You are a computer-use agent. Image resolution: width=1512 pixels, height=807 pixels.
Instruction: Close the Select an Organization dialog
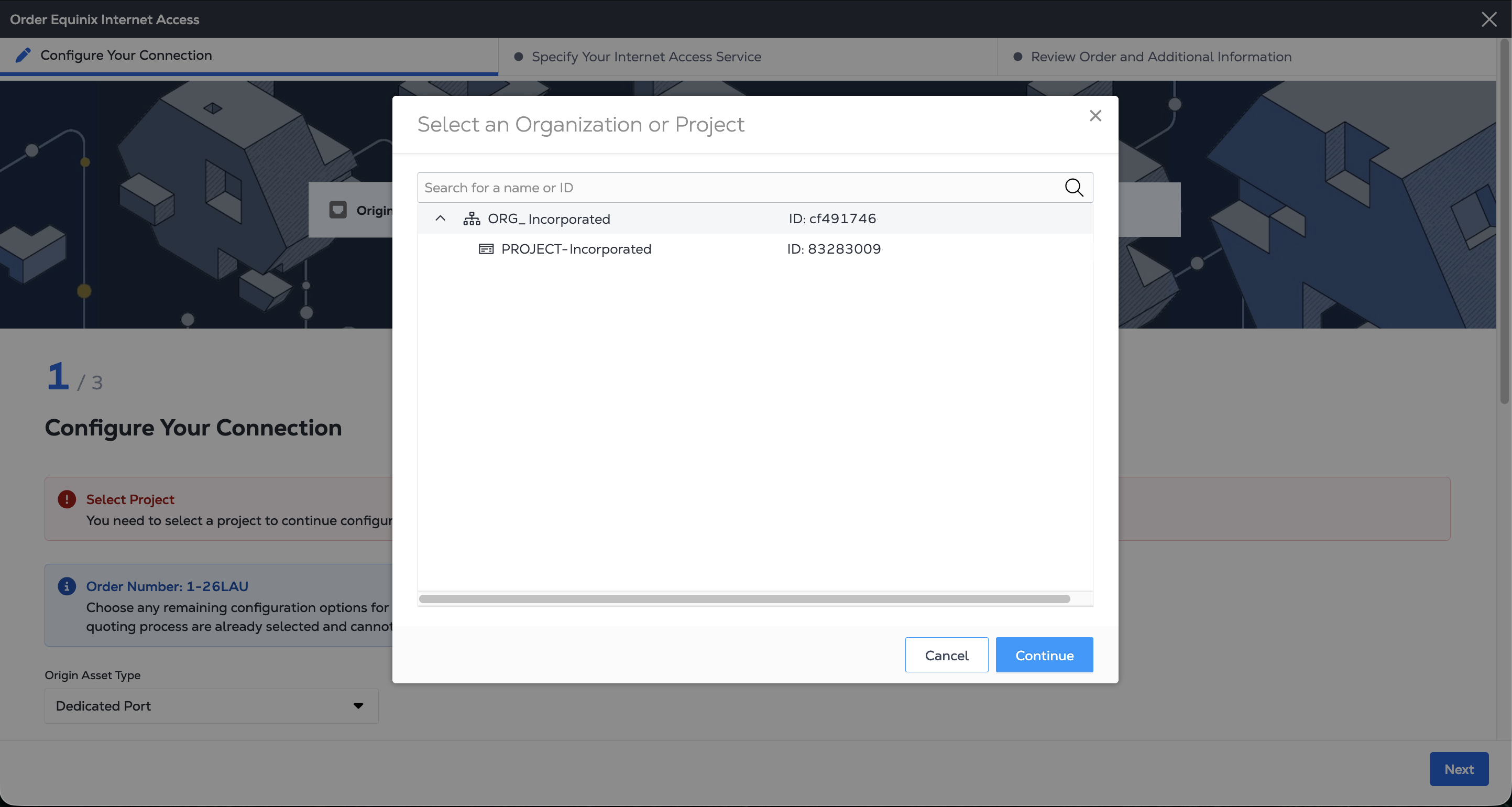tap(1094, 116)
